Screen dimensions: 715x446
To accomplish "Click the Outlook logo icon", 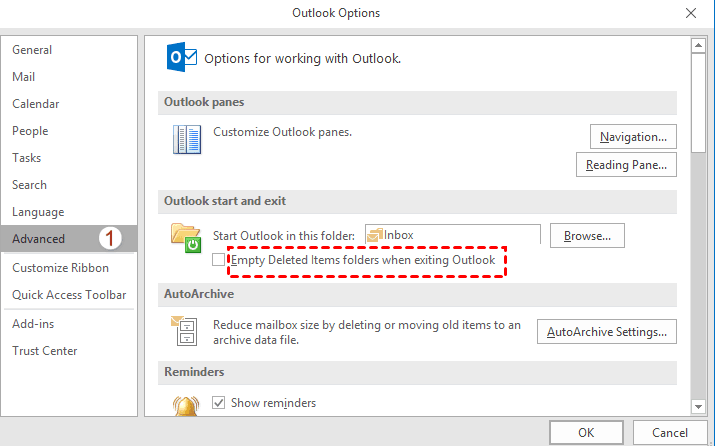I will [182, 57].
